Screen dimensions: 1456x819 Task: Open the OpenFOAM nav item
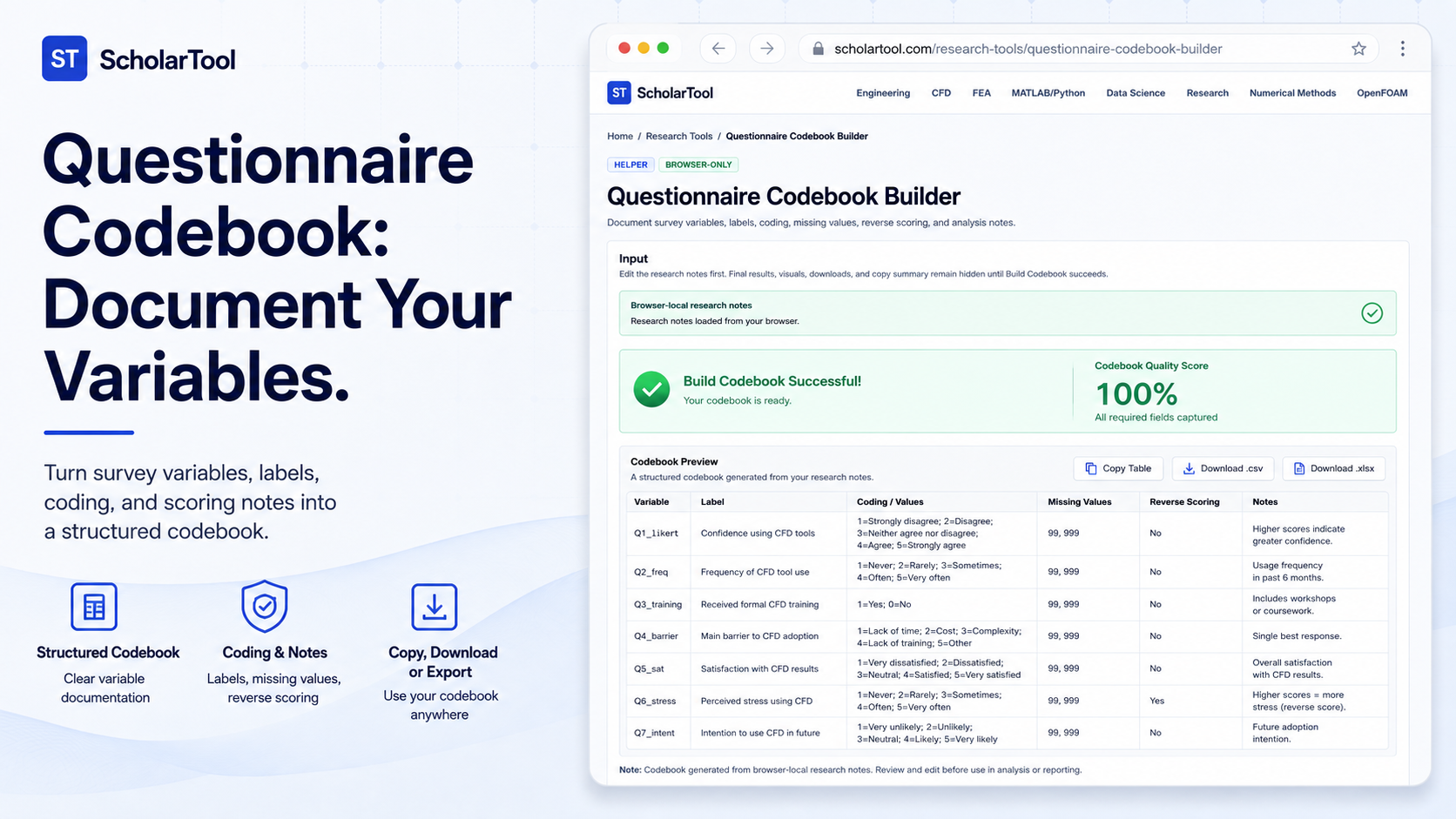click(1382, 93)
